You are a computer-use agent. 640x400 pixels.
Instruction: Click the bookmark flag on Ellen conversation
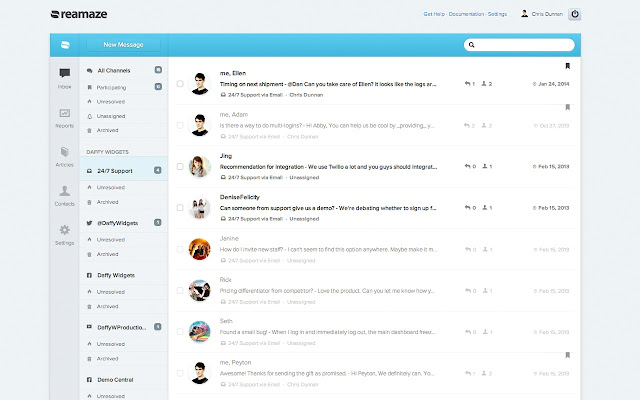point(567,66)
